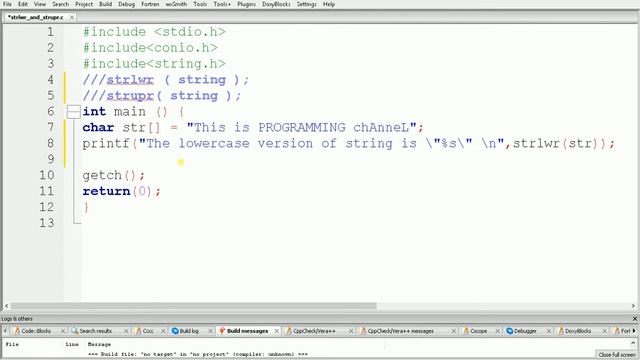Collapse the main function fold marker
The width and height of the screenshot is (640, 360).
click(x=73, y=112)
